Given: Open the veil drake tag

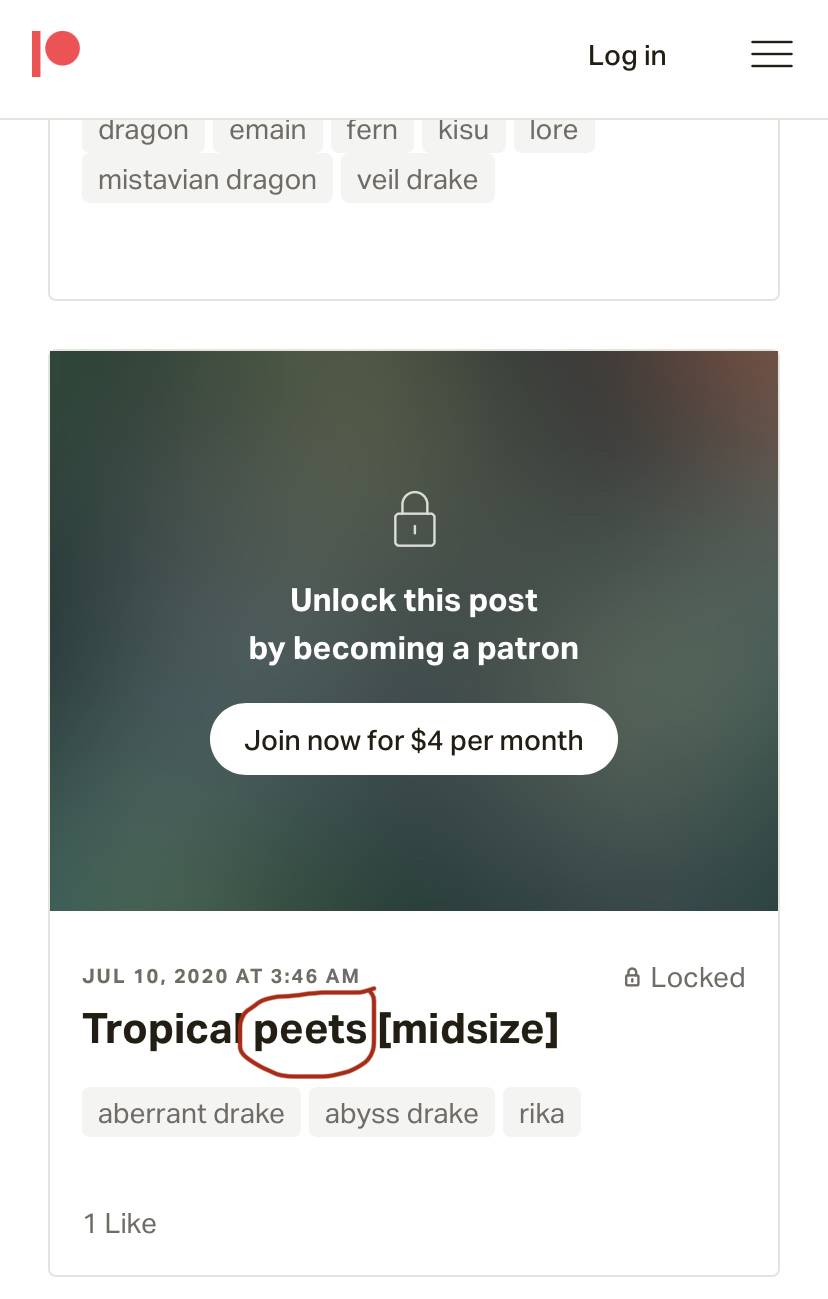Looking at the screenshot, I should coord(418,179).
